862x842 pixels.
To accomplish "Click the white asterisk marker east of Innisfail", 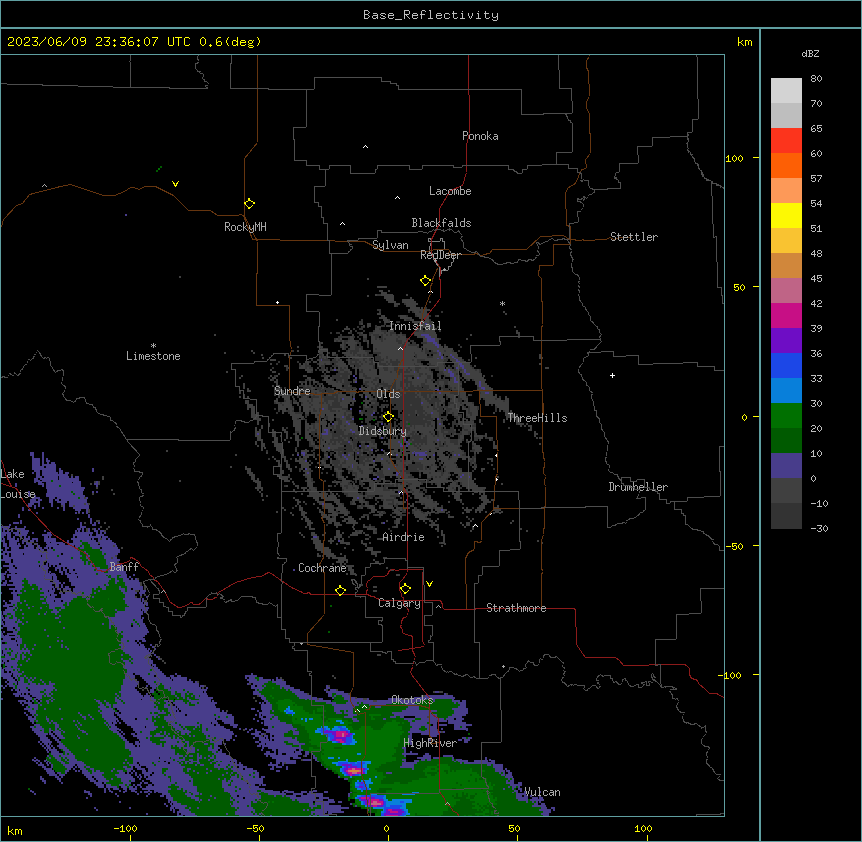I will pyautogui.click(x=502, y=303).
